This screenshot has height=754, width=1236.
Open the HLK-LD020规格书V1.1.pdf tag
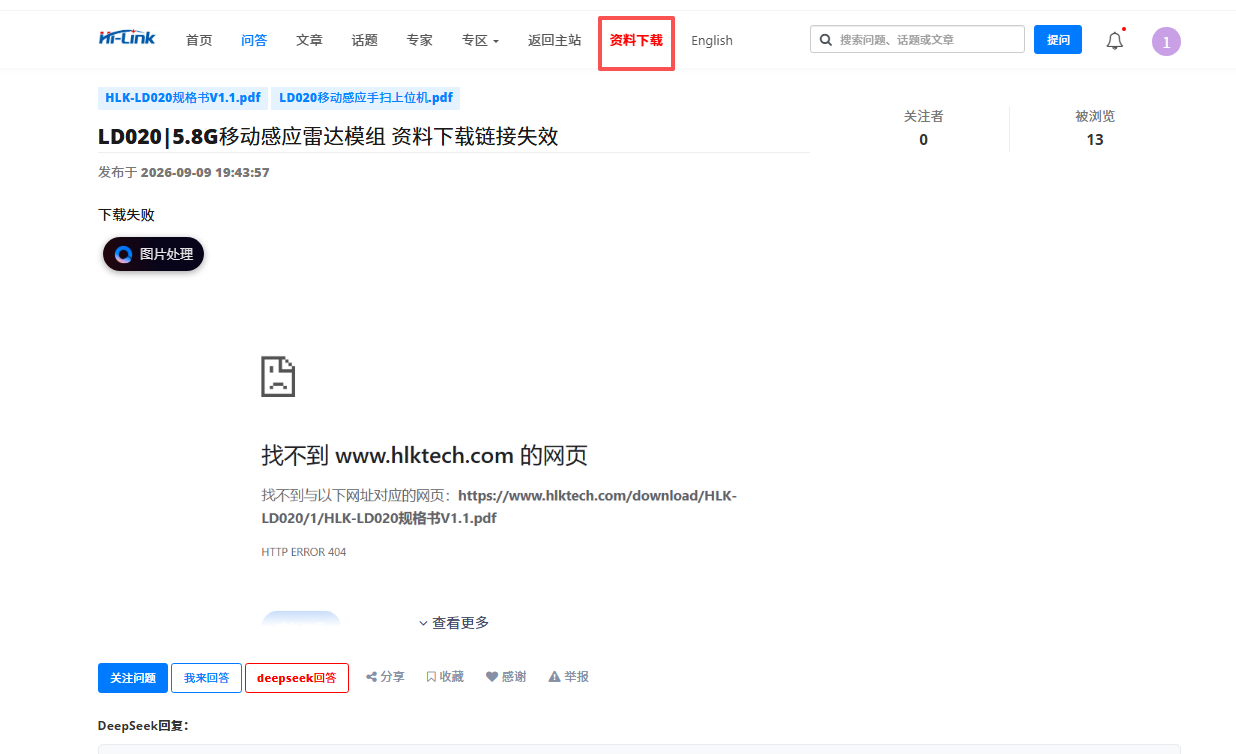pyautogui.click(x=183, y=98)
